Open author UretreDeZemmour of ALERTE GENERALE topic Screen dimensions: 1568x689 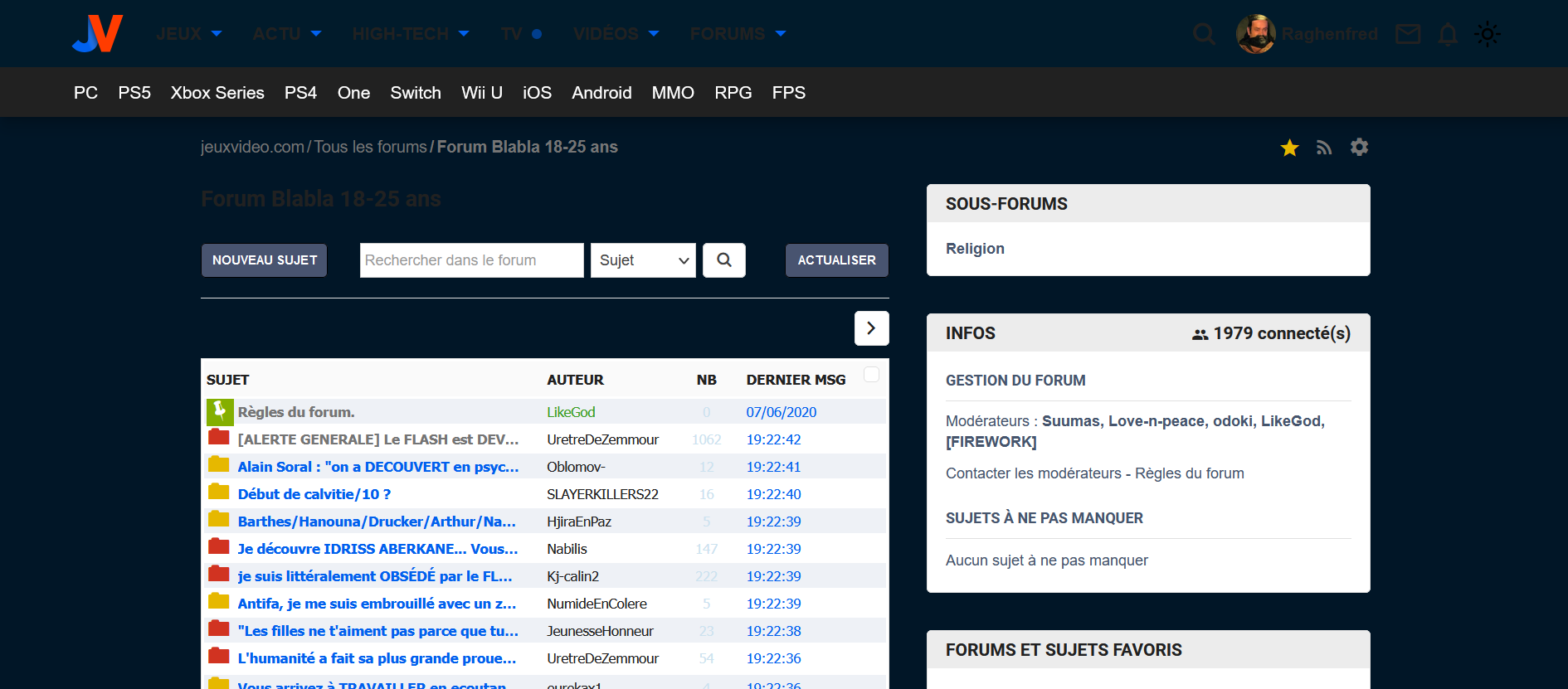point(602,439)
